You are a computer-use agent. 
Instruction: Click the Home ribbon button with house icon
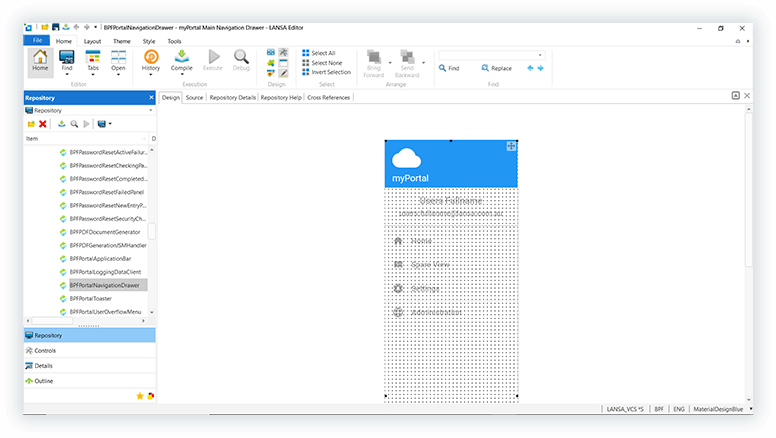point(40,61)
